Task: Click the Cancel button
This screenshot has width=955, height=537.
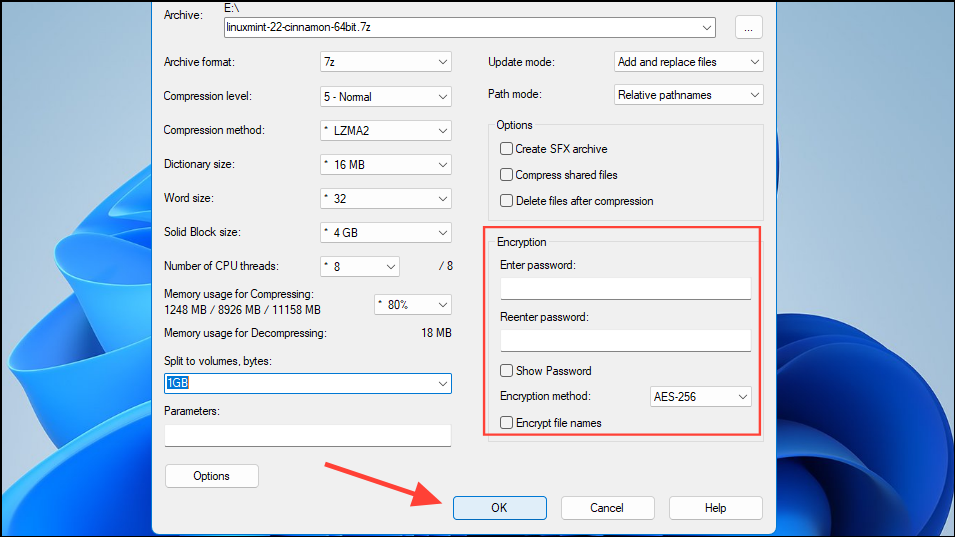Action: [x=607, y=508]
